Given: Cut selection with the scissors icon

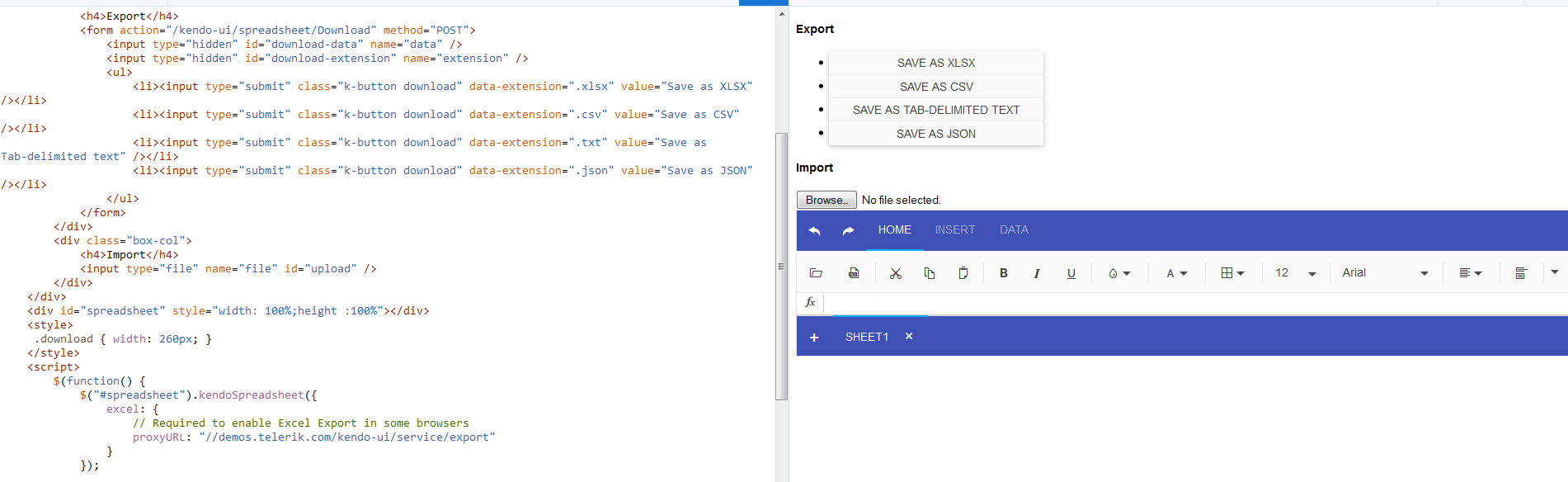Looking at the screenshot, I should click(x=896, y=273).
